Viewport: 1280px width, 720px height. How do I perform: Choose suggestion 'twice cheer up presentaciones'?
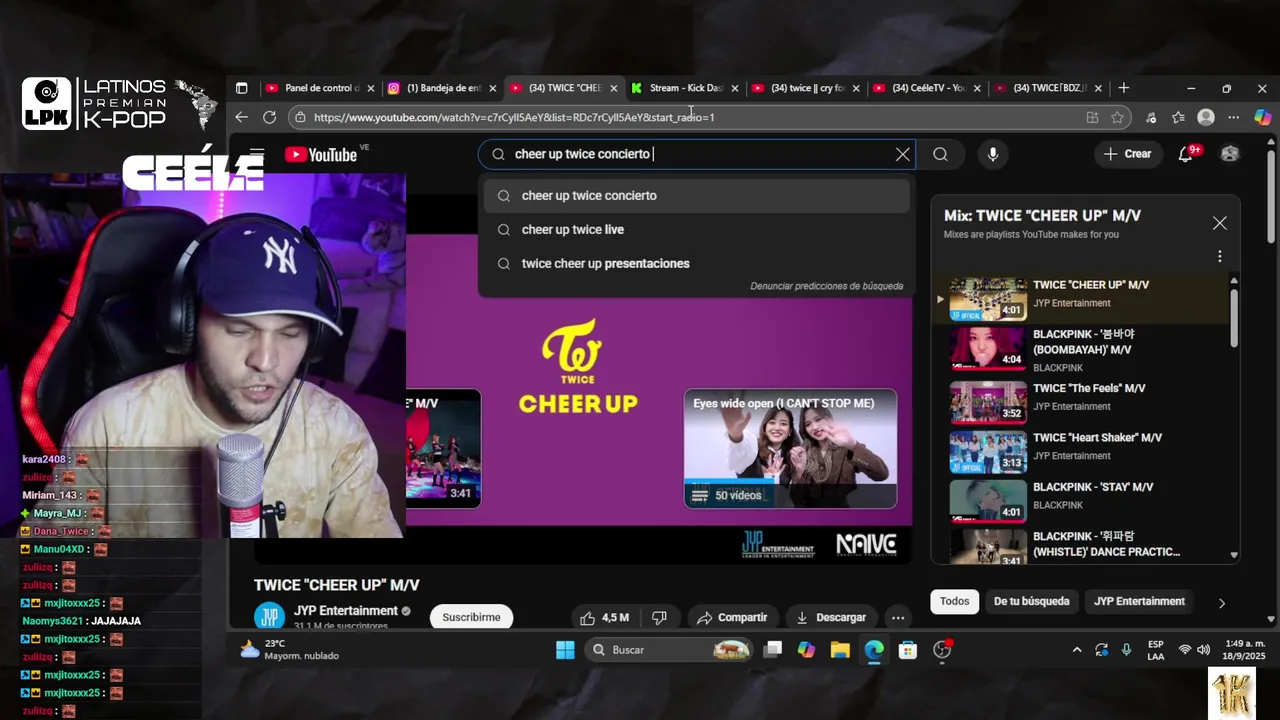tap(697, 264)
